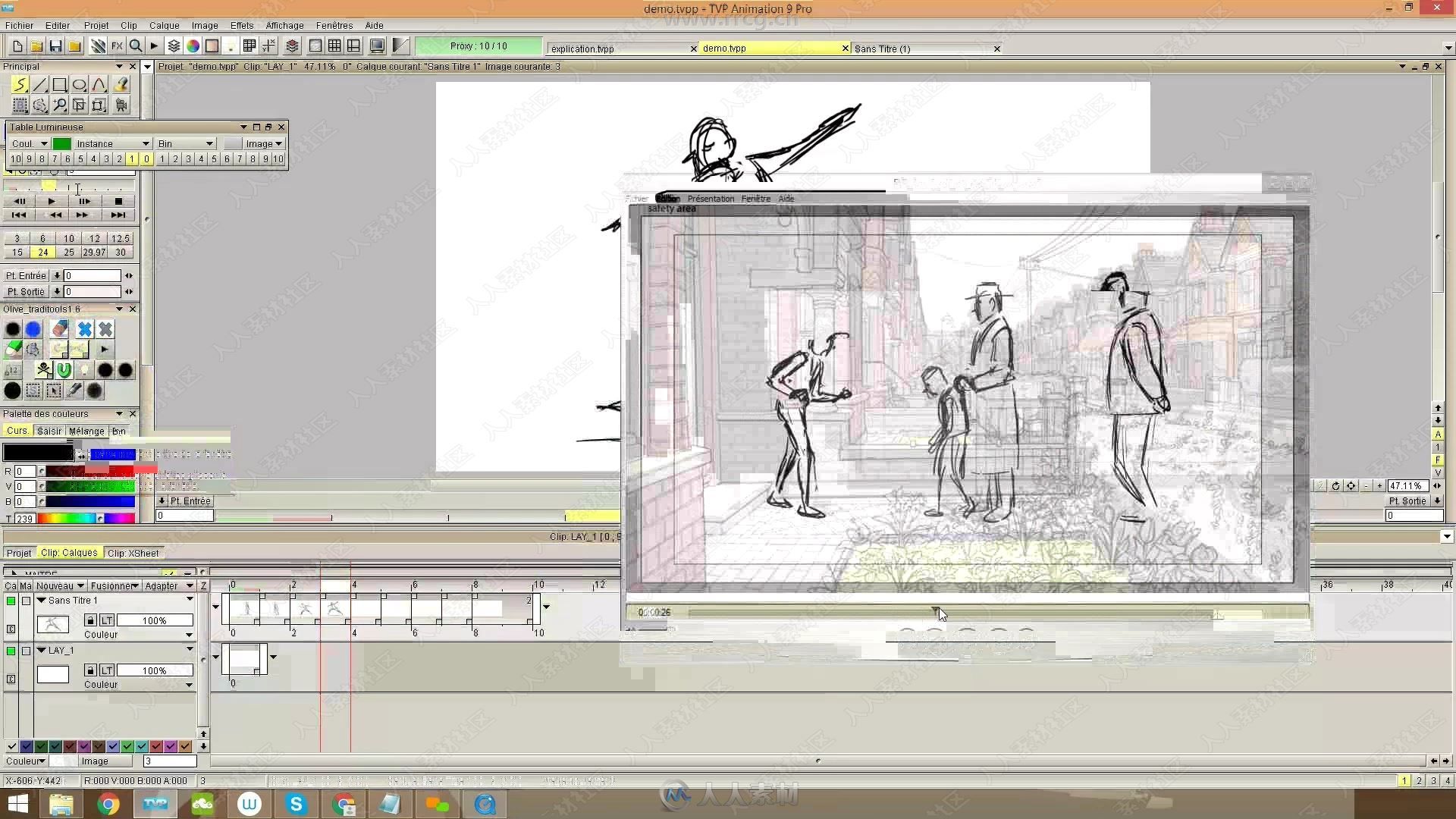Toggle visibility of LAY_1 layer
The image size is (1456, 819).
11,651
